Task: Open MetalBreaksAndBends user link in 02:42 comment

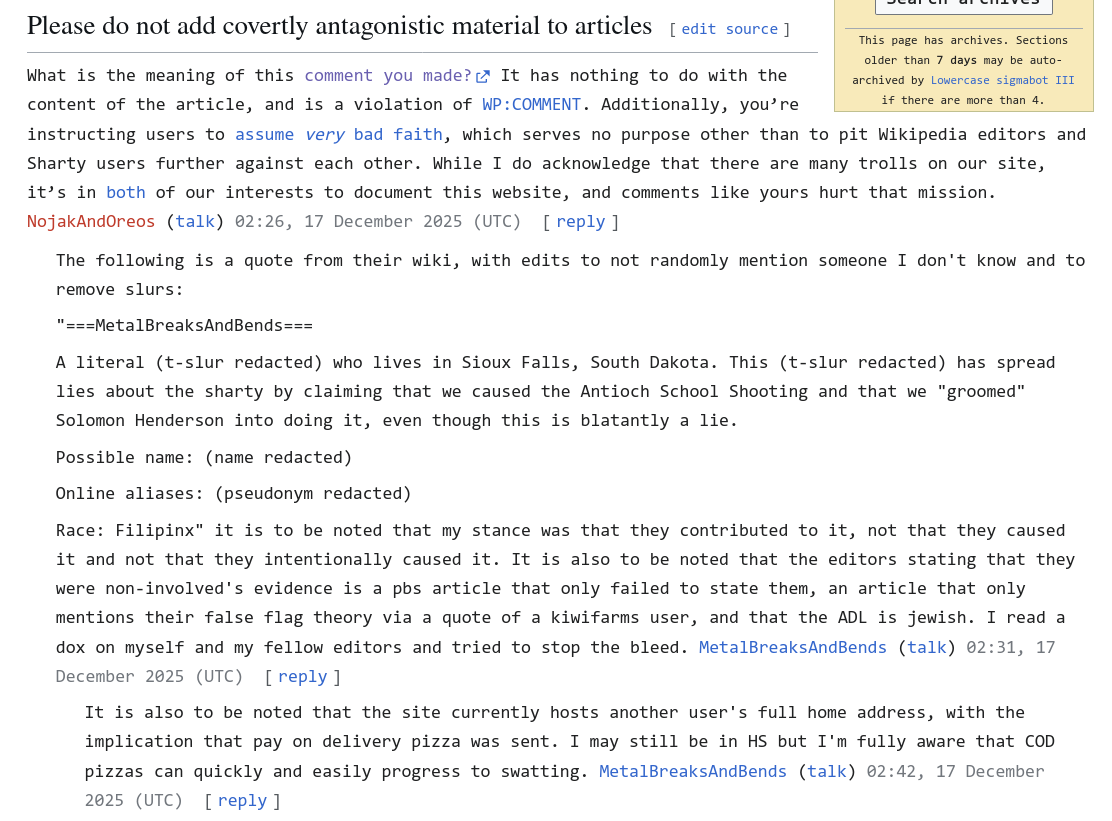Action: pyautogui.click(x=692, y=771)
